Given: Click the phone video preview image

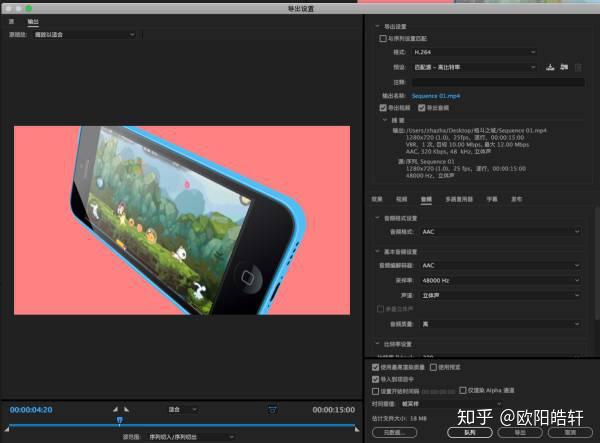Looking at the screenshot, I should [182, 220].
